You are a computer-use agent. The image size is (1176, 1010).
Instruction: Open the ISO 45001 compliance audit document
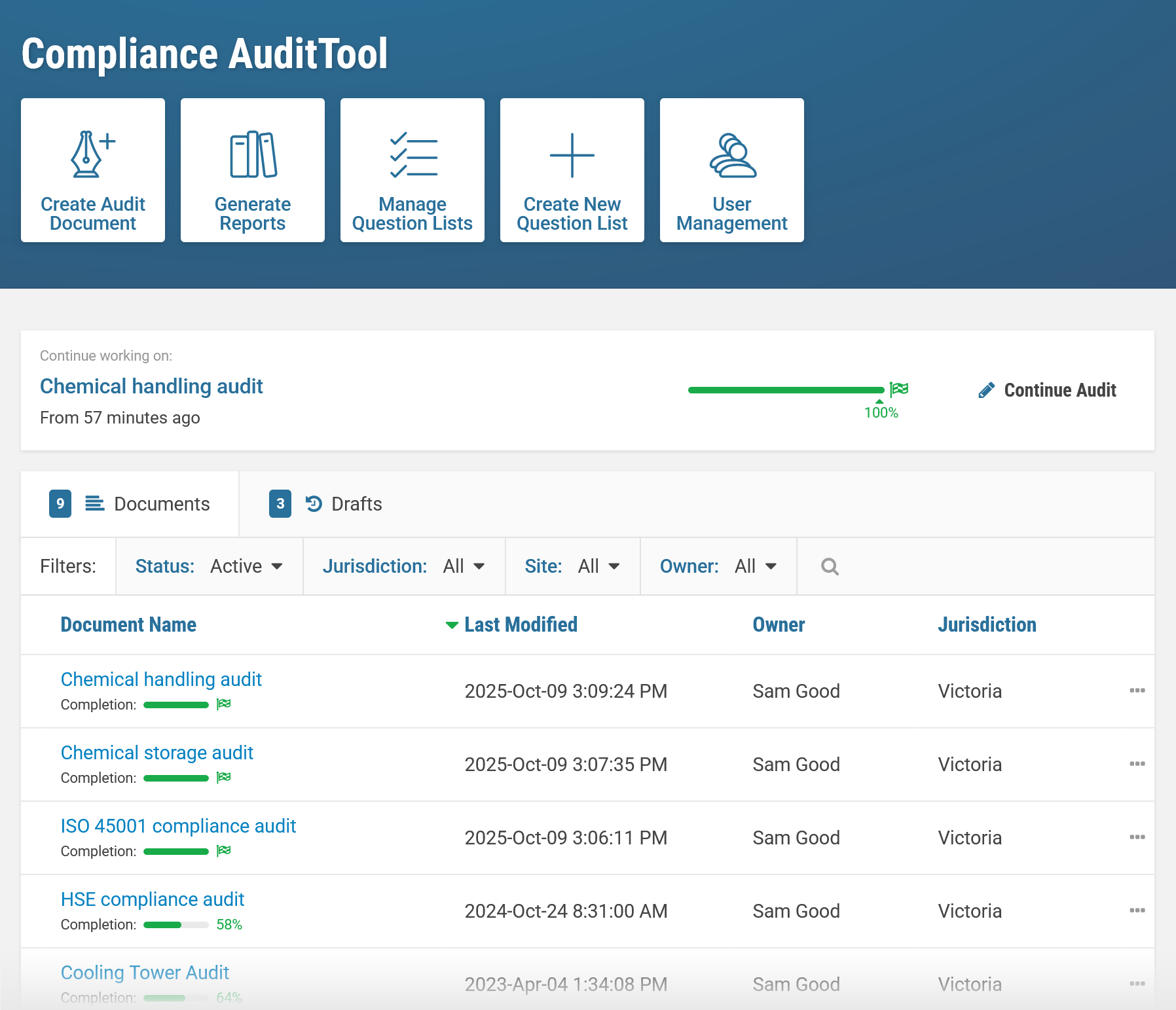[x=178, y=826]
